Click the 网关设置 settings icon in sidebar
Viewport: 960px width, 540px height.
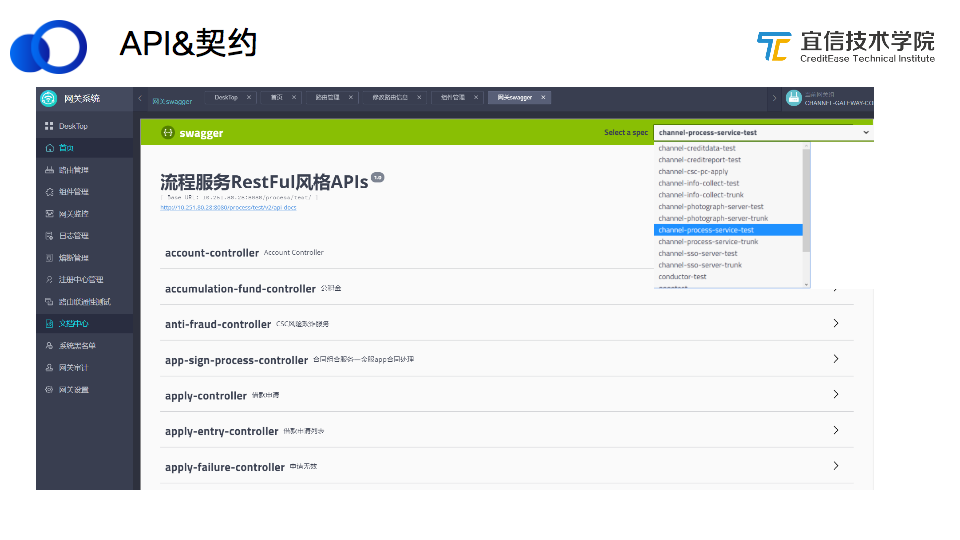pyautogui.click(x=50, y=389)
